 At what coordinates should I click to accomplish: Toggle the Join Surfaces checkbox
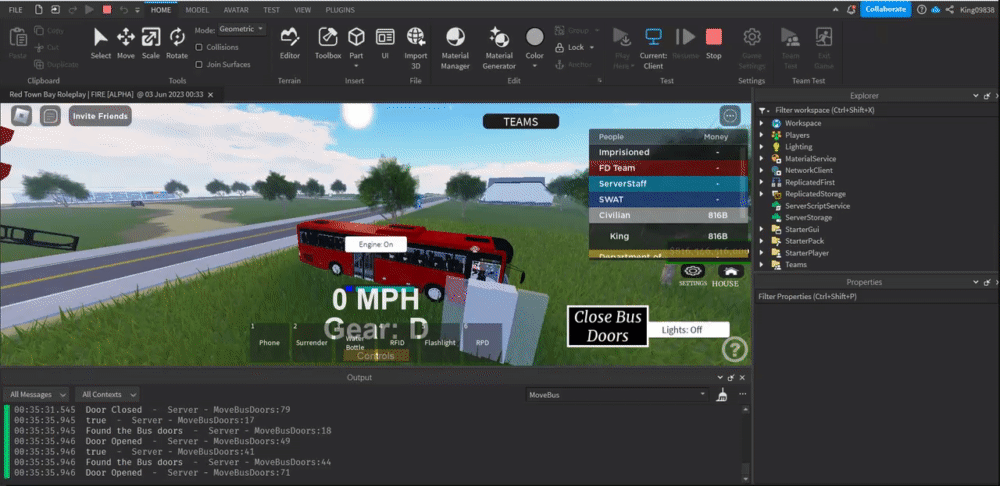[x=199, y=64]
